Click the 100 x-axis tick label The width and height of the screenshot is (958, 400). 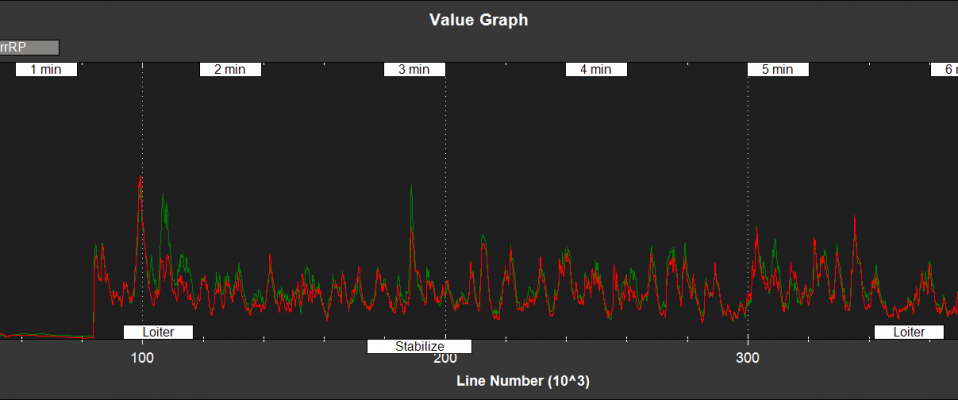(142, 358)
